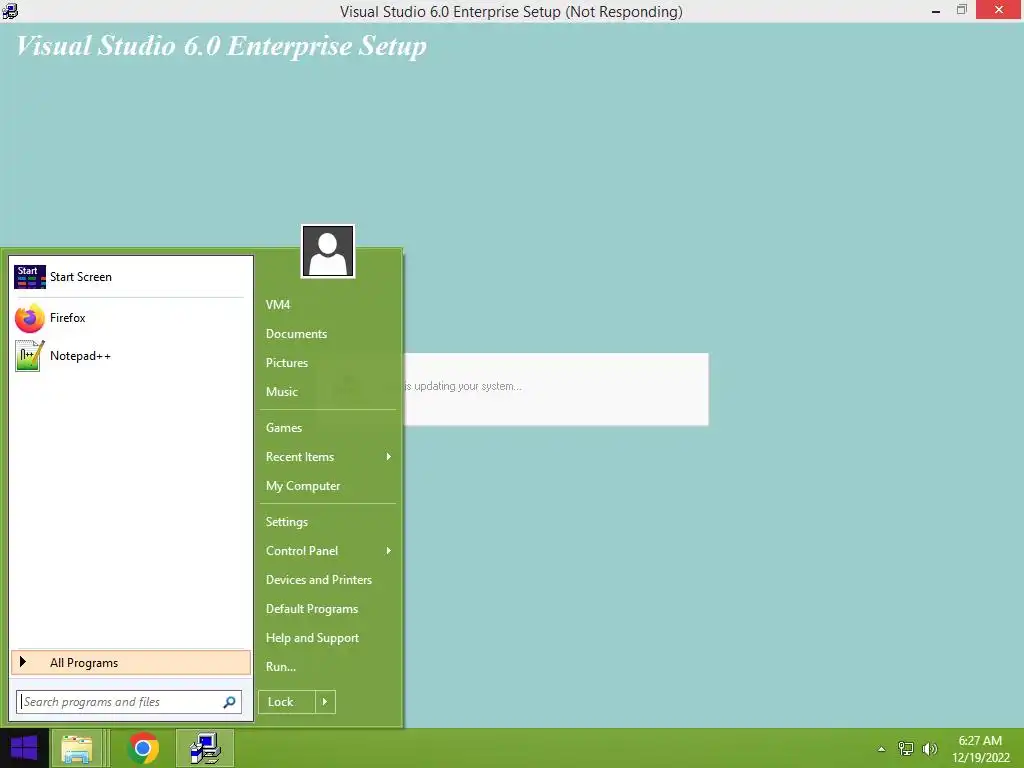Open Google Chrome from the taskbar
The height and width of the screenshot is (768, 1024).
tap(143, 748)
